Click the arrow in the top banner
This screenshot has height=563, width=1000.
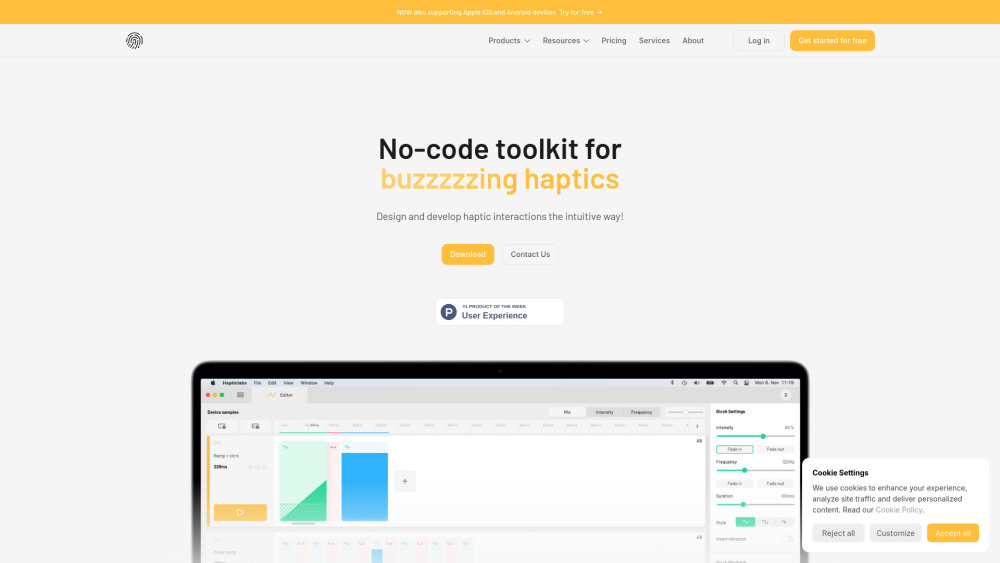[599, 12]
